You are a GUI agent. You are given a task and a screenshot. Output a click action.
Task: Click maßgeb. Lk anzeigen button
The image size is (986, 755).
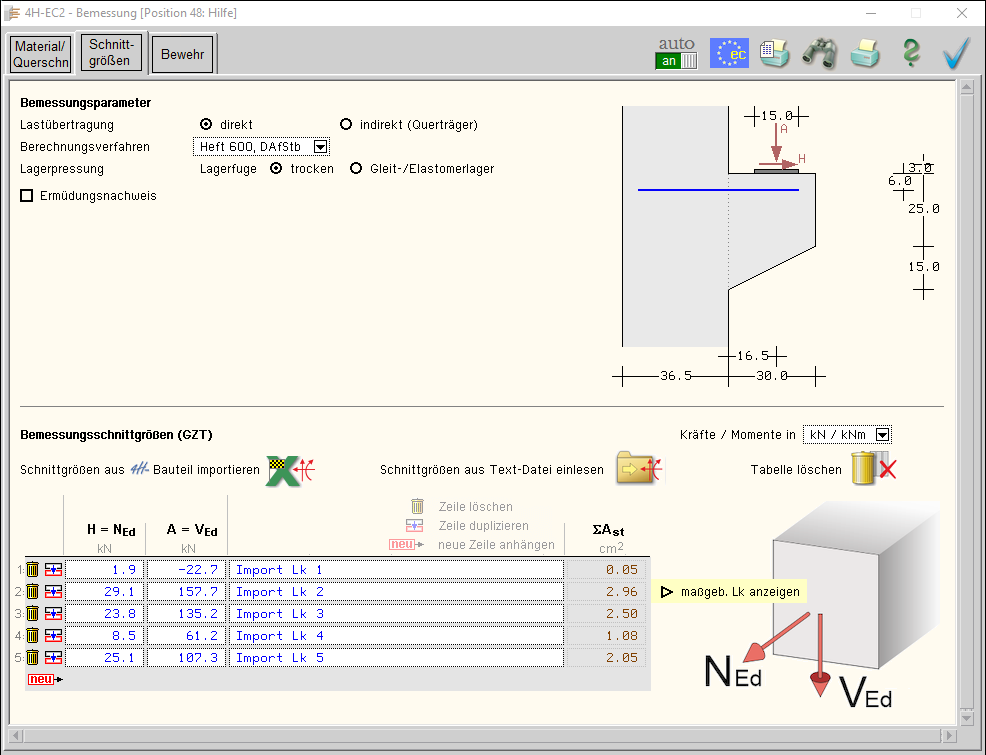[729, 592]
